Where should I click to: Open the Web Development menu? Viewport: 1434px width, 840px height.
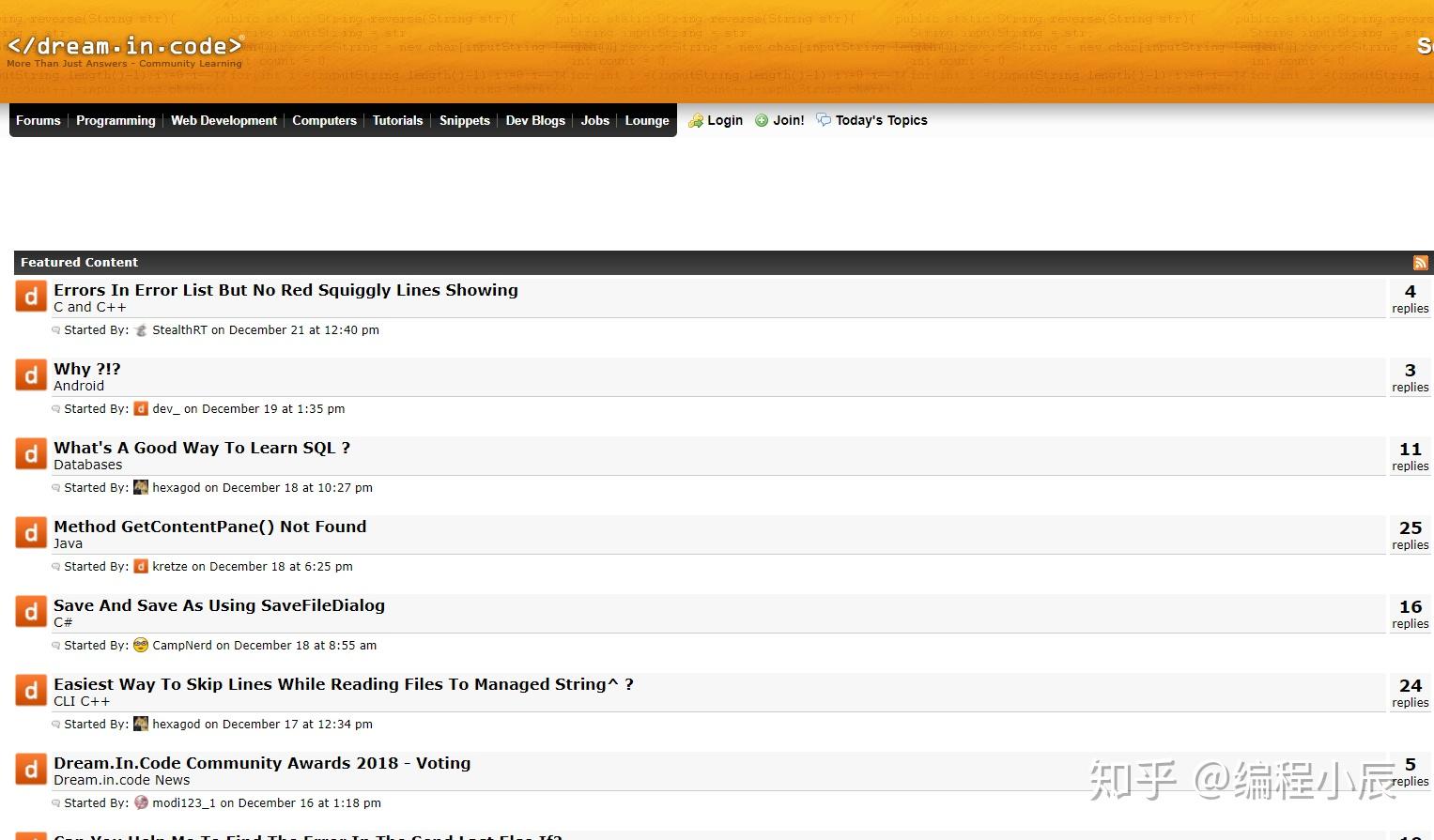click(x=224, y=120)
